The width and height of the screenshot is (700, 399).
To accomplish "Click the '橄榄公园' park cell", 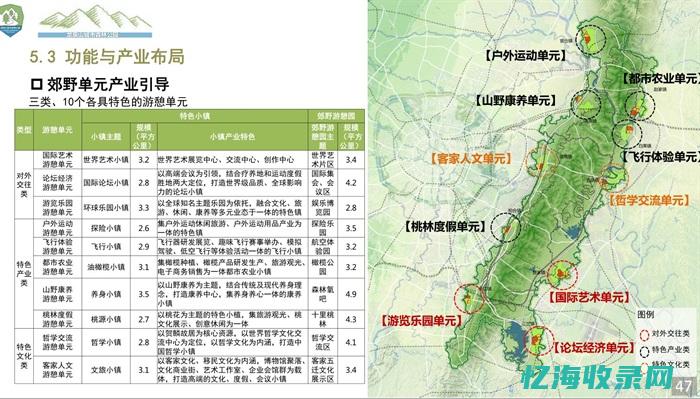I will [x=323, y=267].
